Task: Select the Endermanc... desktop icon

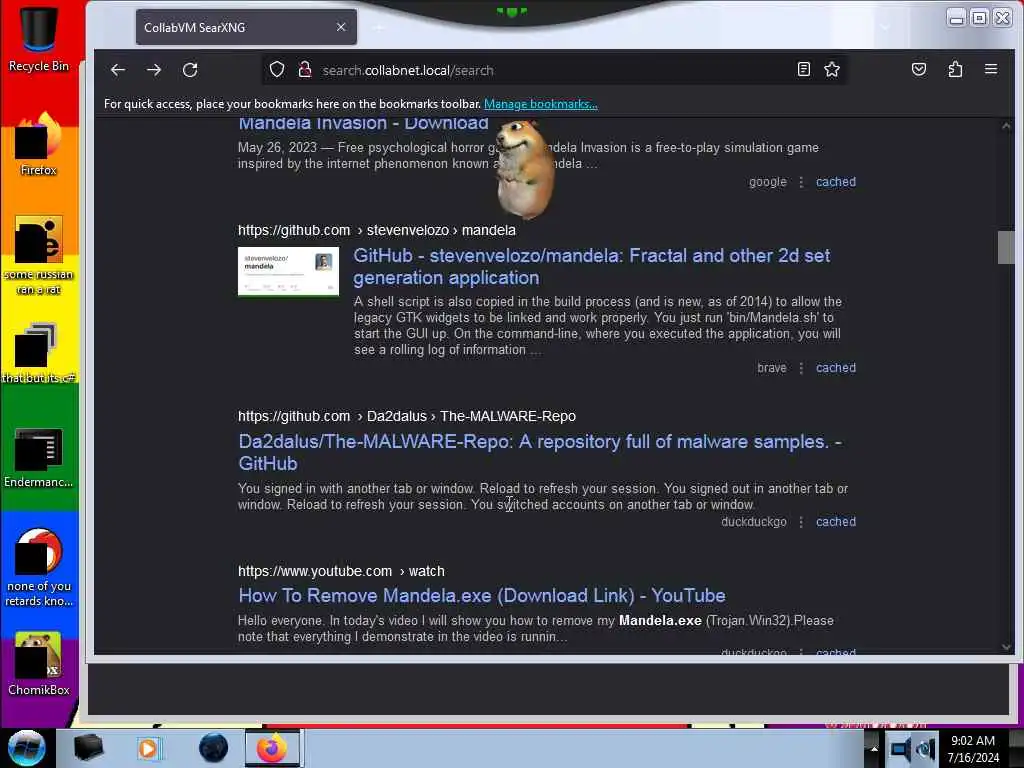Action: click(39, 457)
